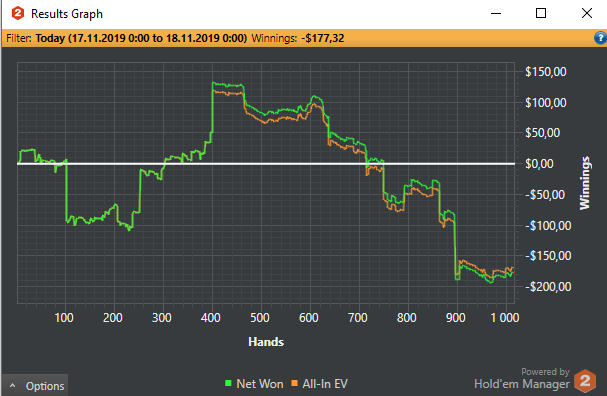Image resolution: width=607 pixels, height=396 pixels.
Task: Click the $50,00 axis label
Action: click(542, 133)
